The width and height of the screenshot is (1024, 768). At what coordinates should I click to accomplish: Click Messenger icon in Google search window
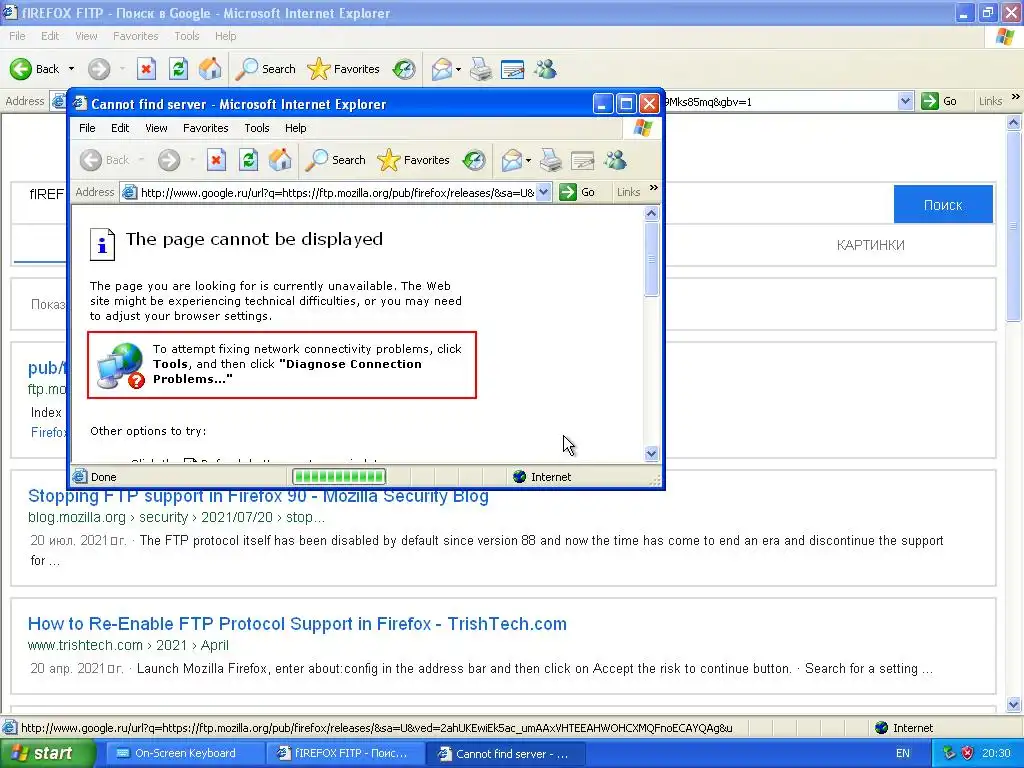[x=545, y=69]
